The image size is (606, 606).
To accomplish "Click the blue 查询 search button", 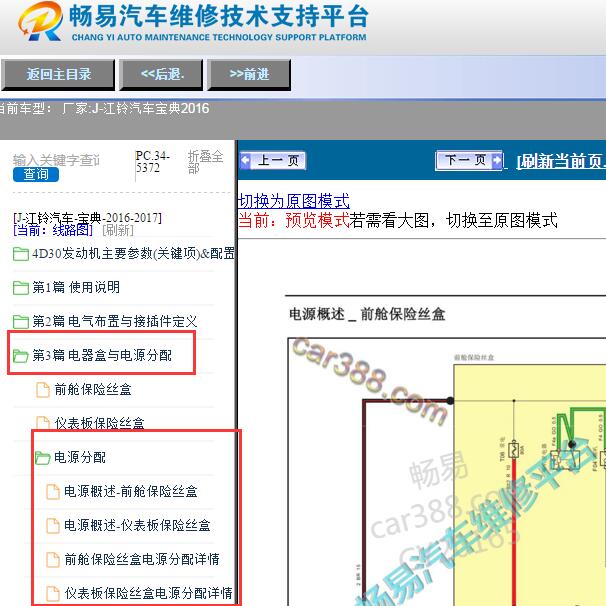I will click(36, 174).
